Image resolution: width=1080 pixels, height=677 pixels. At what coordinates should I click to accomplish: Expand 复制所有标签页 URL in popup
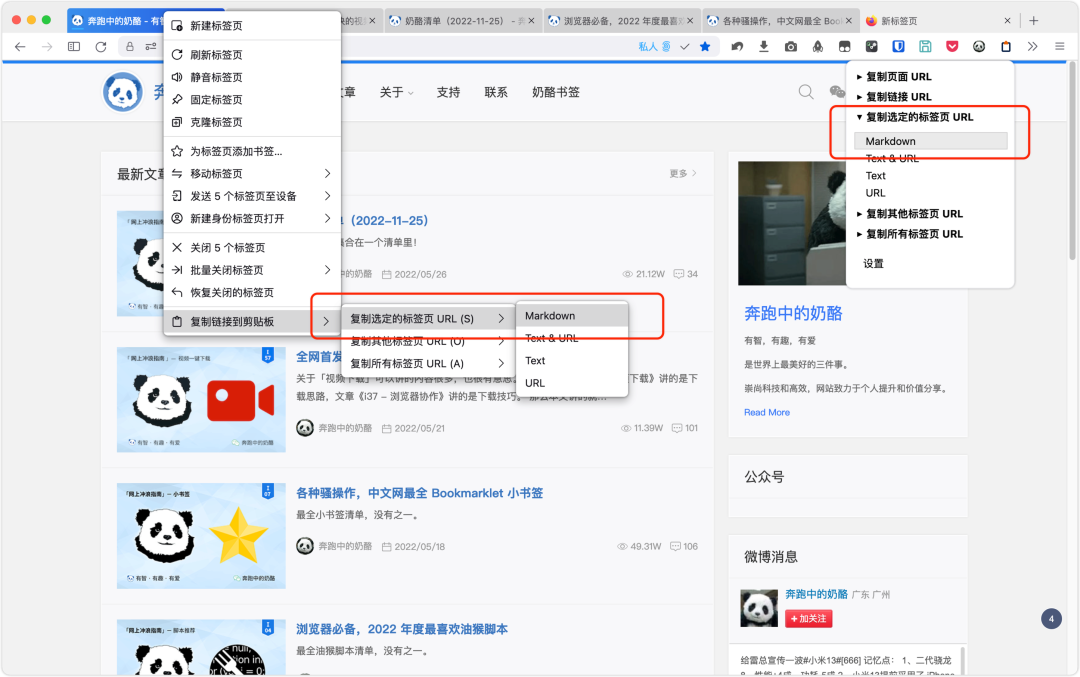tap(909, 234)
